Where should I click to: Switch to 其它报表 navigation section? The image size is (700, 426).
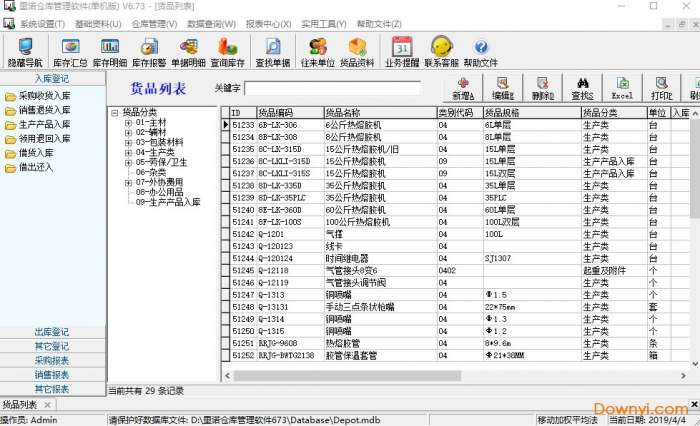tap(52, 389)
